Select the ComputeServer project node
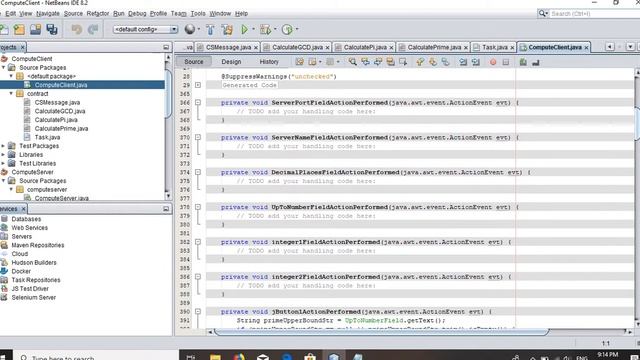This screenshot has width=640, height=360. [32, 172]
